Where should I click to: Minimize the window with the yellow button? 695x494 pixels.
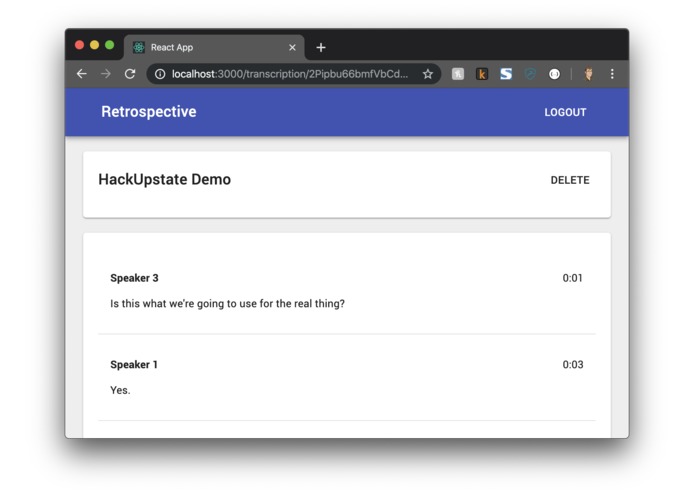pyautogui.click(x=94, y=45)
